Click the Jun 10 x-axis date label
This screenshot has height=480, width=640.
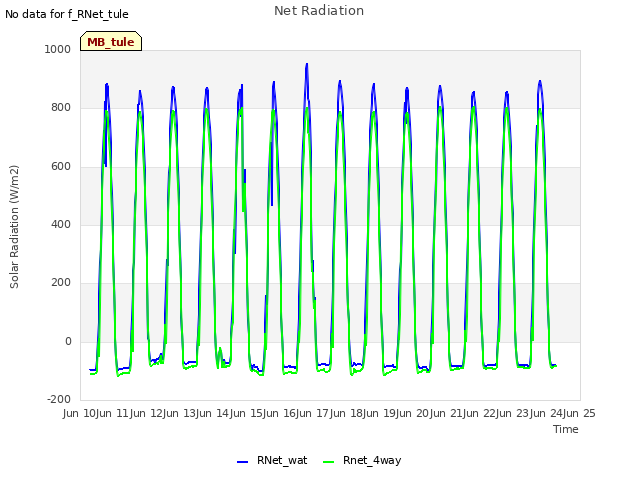(x=80, y=413)
